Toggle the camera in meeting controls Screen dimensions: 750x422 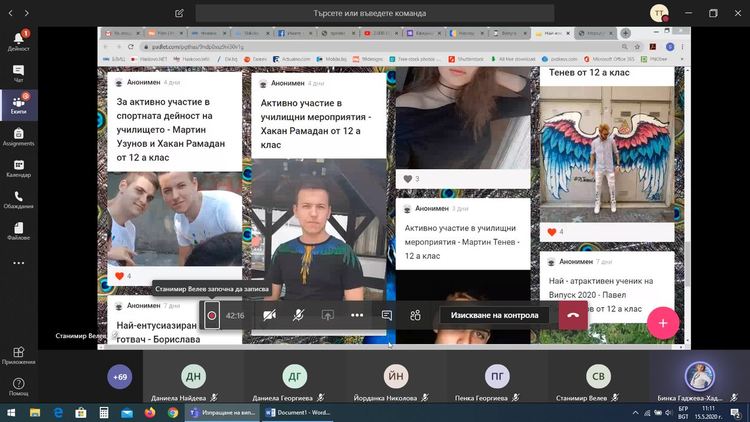pos(269,315)
